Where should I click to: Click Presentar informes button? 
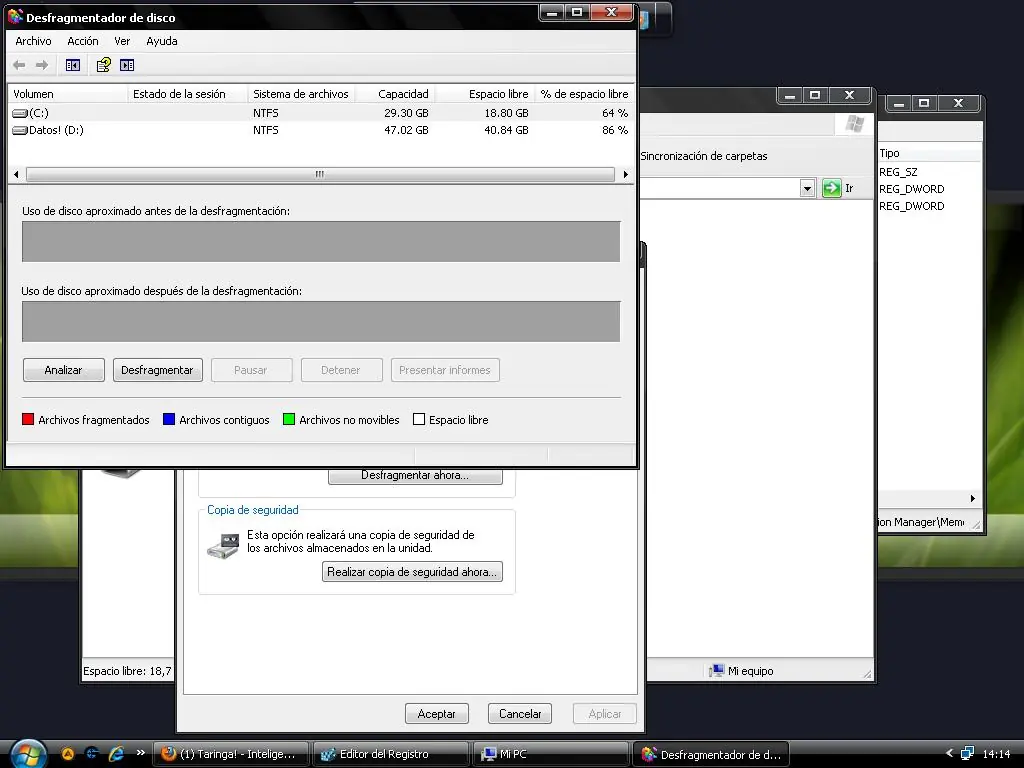click(445, 370)
